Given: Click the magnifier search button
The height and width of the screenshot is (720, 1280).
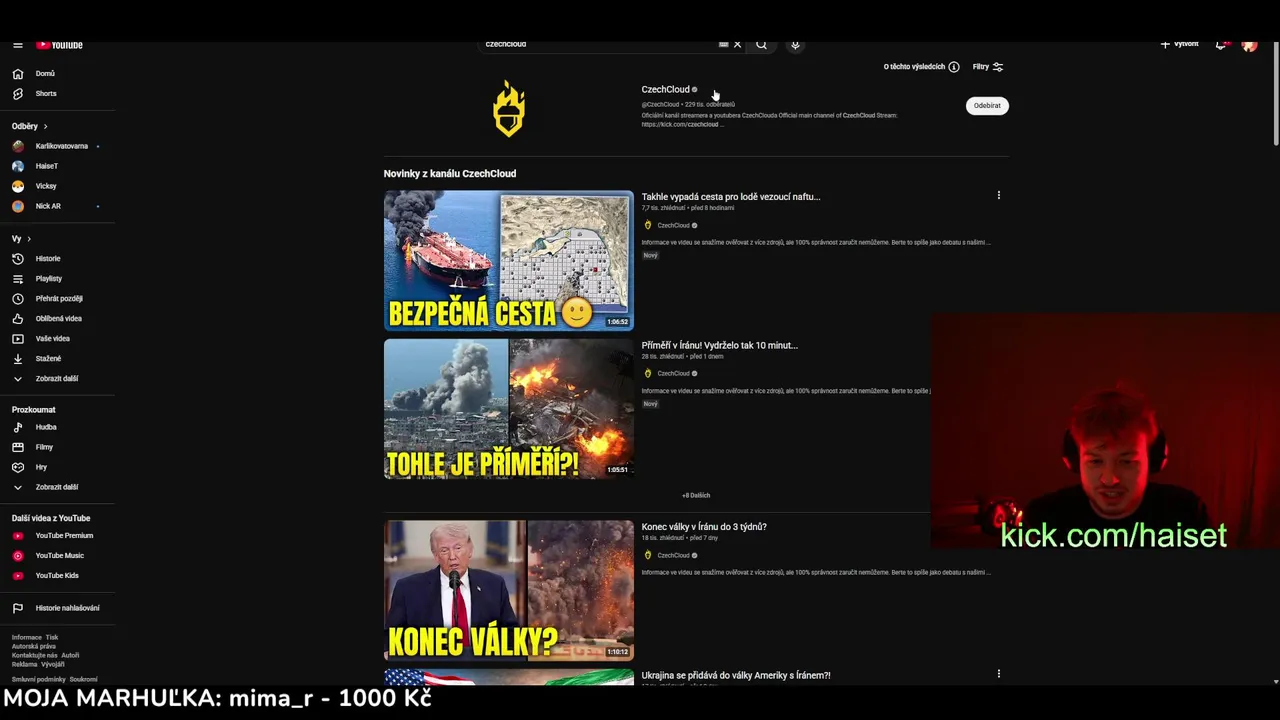Looking at the screenshot, I should [x=761, y=44].
